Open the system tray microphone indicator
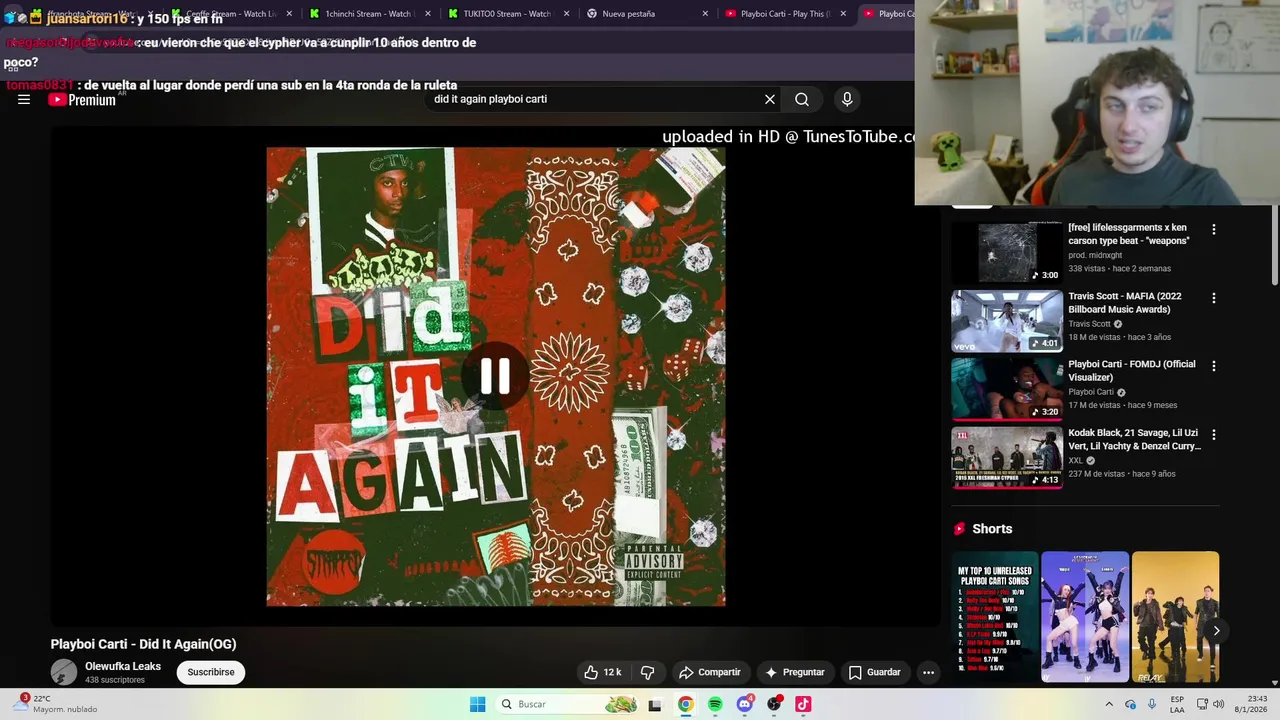The height and width of the screenshot is (720, 1280). tap(1152, 704)
